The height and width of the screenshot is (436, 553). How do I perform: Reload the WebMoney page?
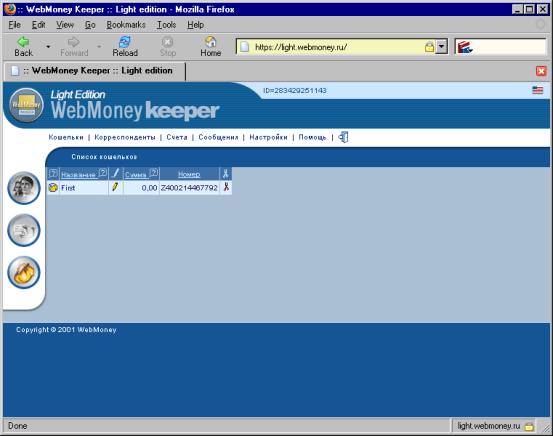pyautogui.click(x=125, y=47)
